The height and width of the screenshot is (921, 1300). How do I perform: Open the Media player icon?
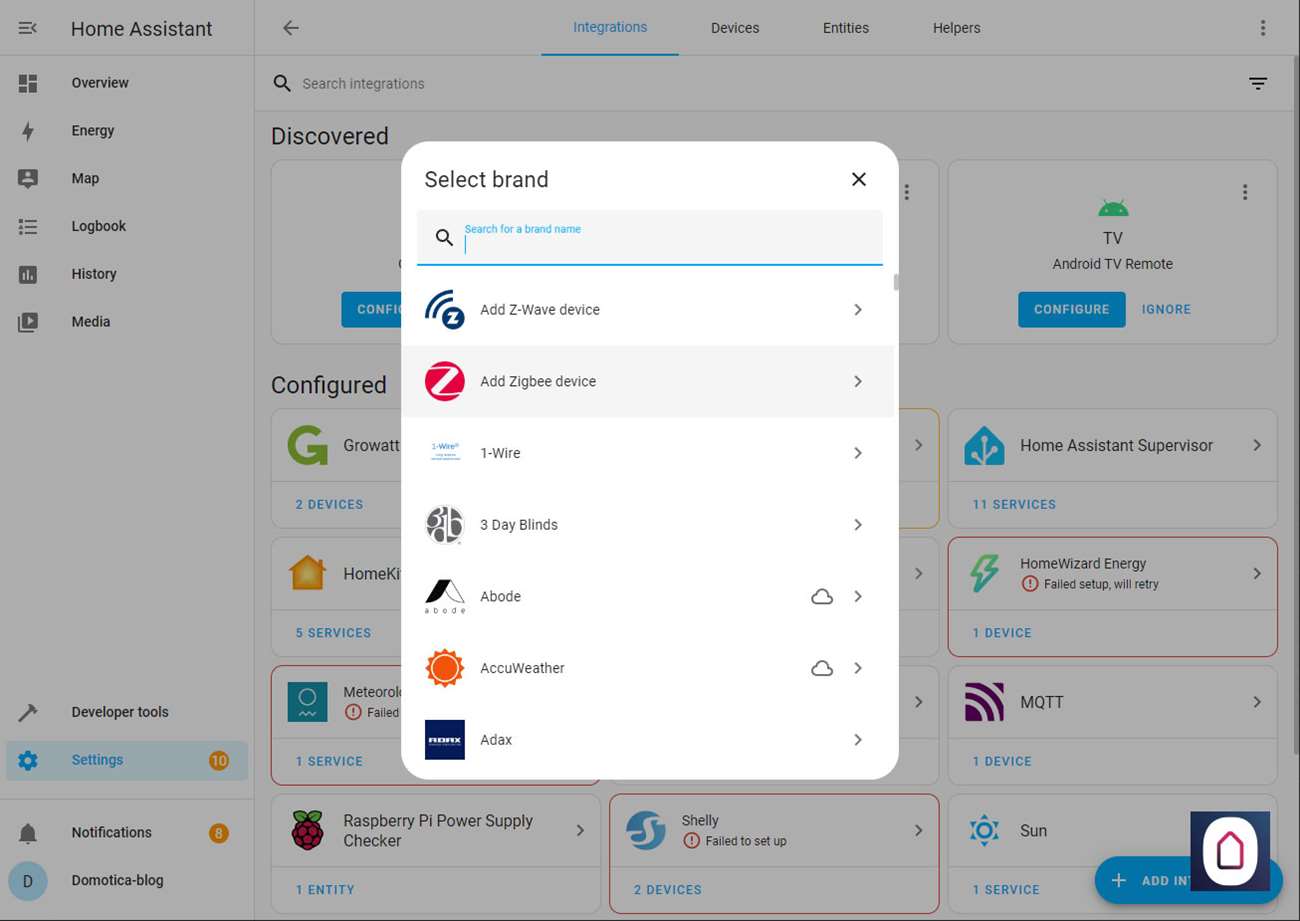click(28, 322)
